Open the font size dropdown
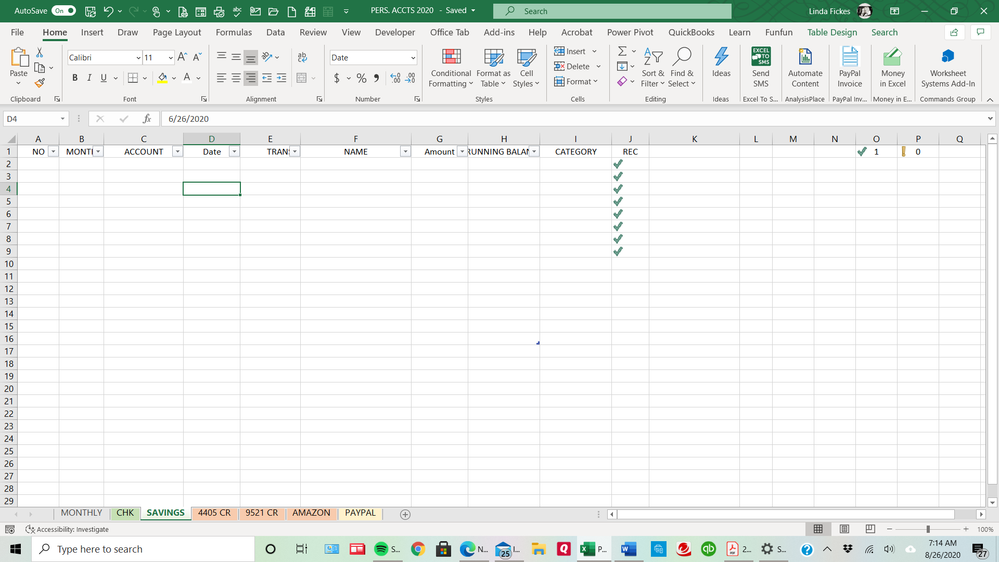Viewport: 999px width, 562px height. (171, 57)
